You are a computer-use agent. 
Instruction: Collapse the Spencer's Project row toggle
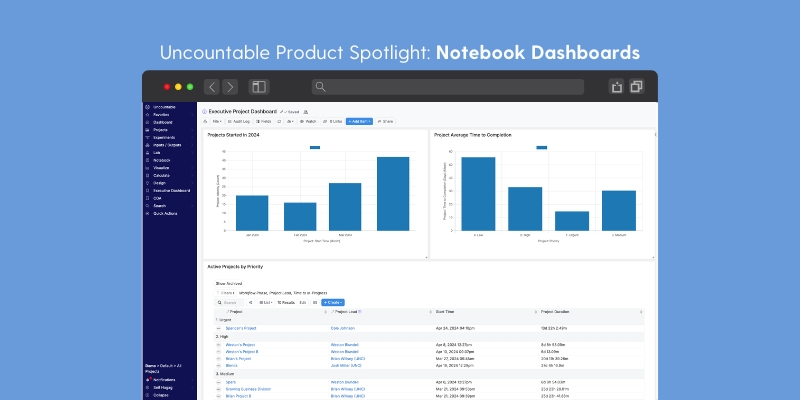click(x=218, y=329)
